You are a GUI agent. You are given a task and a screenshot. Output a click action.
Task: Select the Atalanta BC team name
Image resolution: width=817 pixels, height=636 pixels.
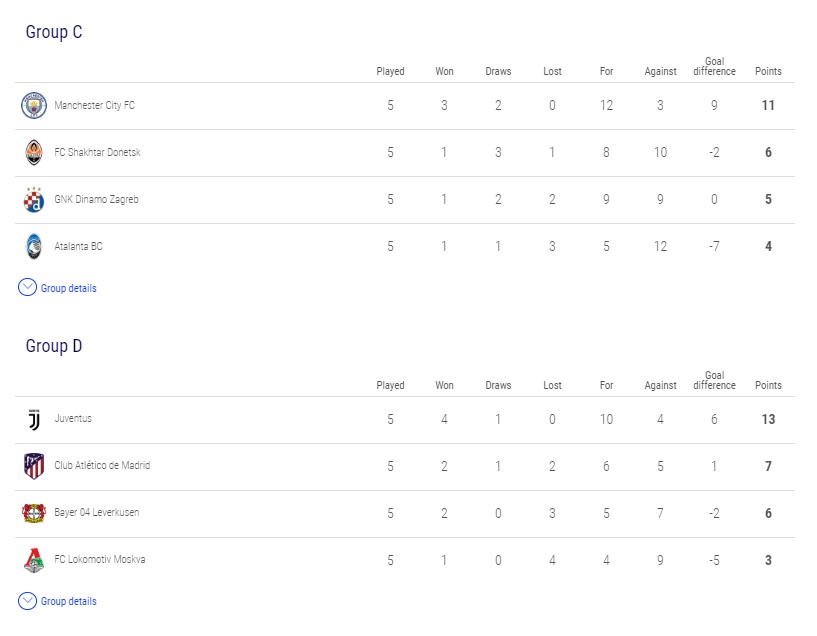click(x=78, y=246)
